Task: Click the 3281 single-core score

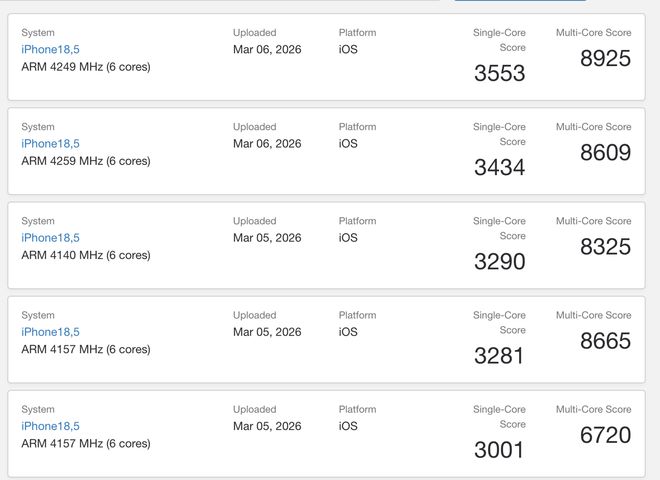Action: (499, 356)
